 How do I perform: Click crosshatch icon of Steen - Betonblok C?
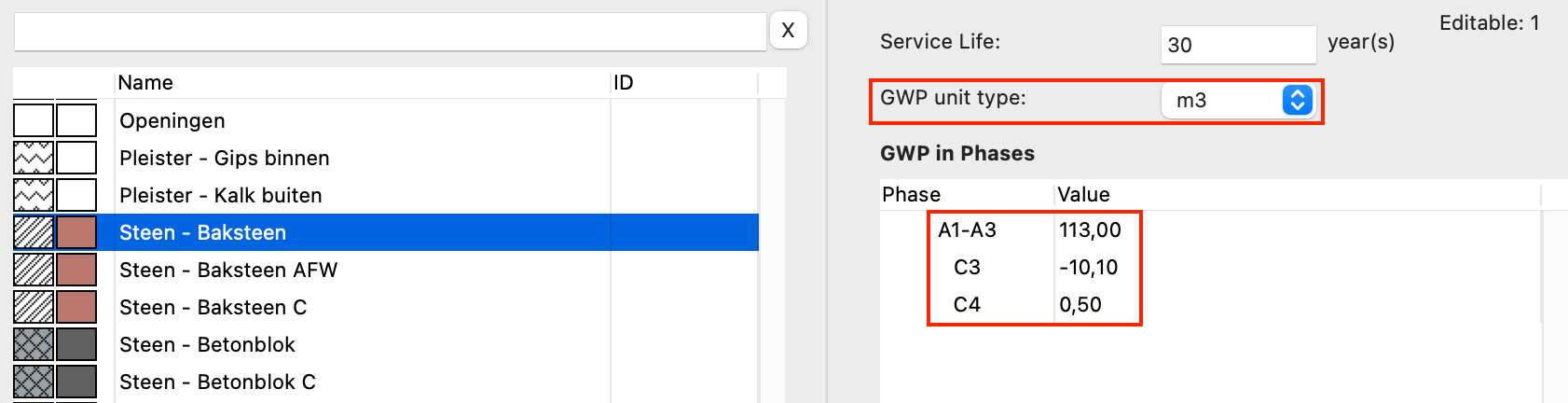34,382
